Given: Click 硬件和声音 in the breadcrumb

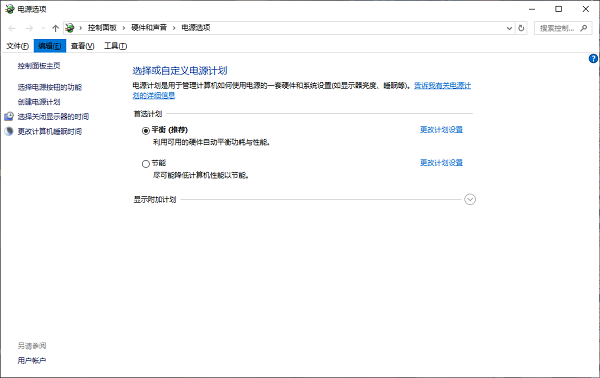Looking at the screenshot, I should coord(149,28).
